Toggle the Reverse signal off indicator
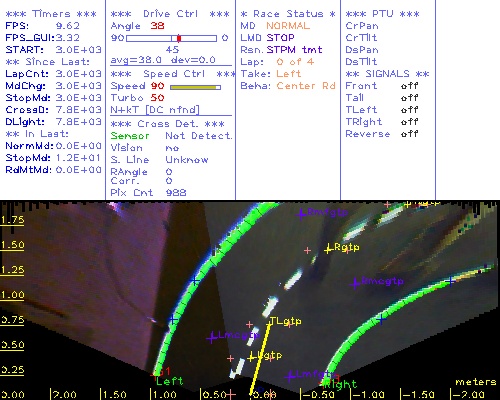500x400 pixels. tap(409, 134)
